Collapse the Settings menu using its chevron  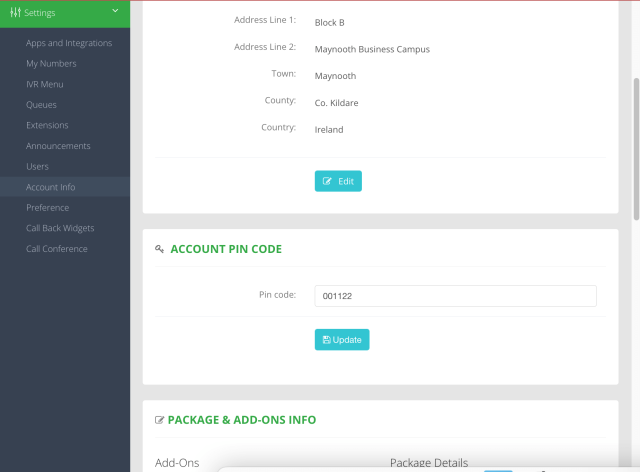(116, 12)
